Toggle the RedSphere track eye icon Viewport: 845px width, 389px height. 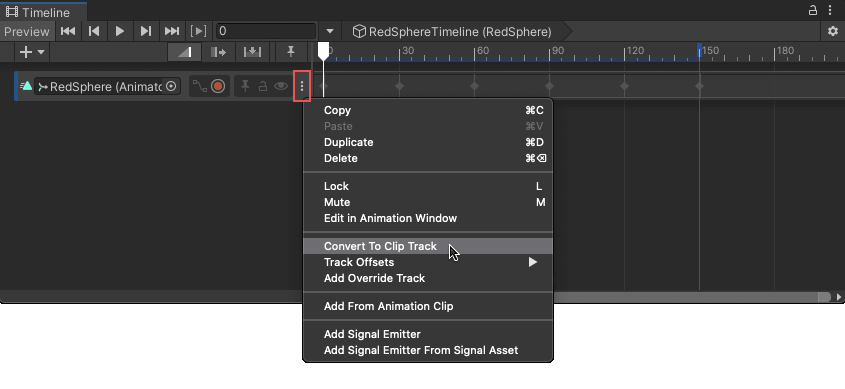pyautogui.click(x=280, y=86)
